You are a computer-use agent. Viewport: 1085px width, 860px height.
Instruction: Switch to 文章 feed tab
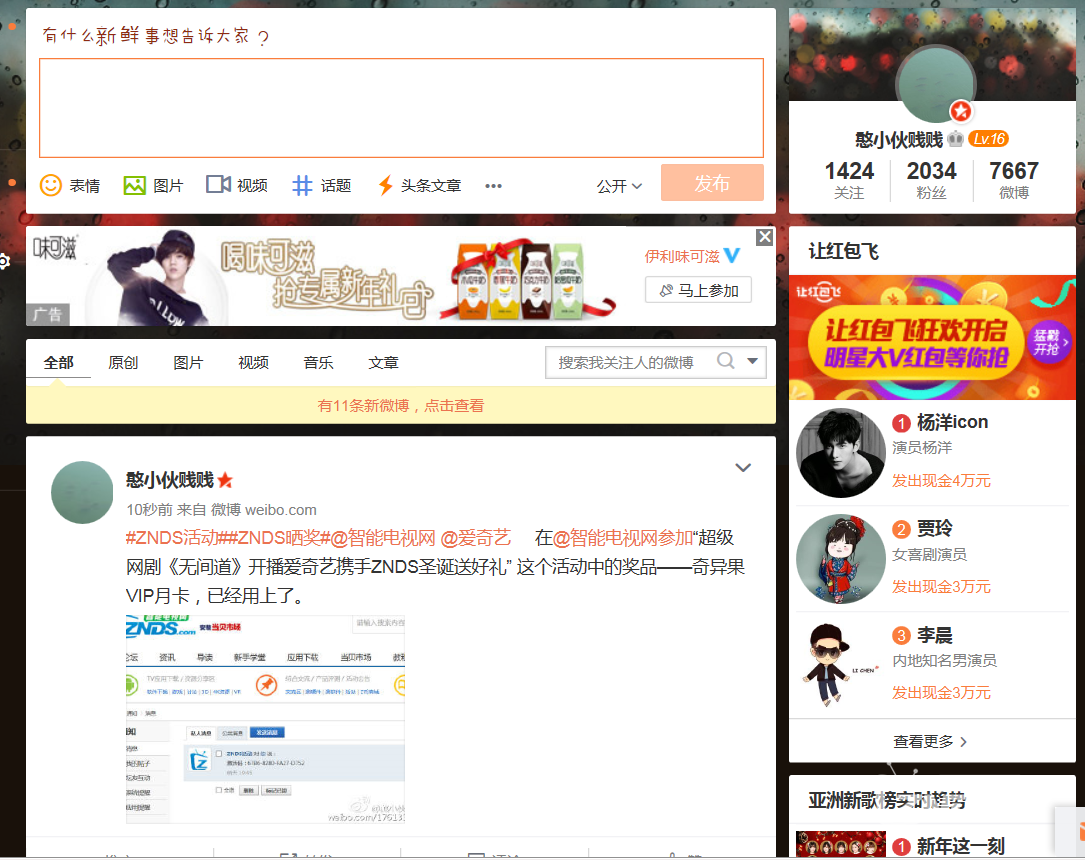[x=383, y=363]
